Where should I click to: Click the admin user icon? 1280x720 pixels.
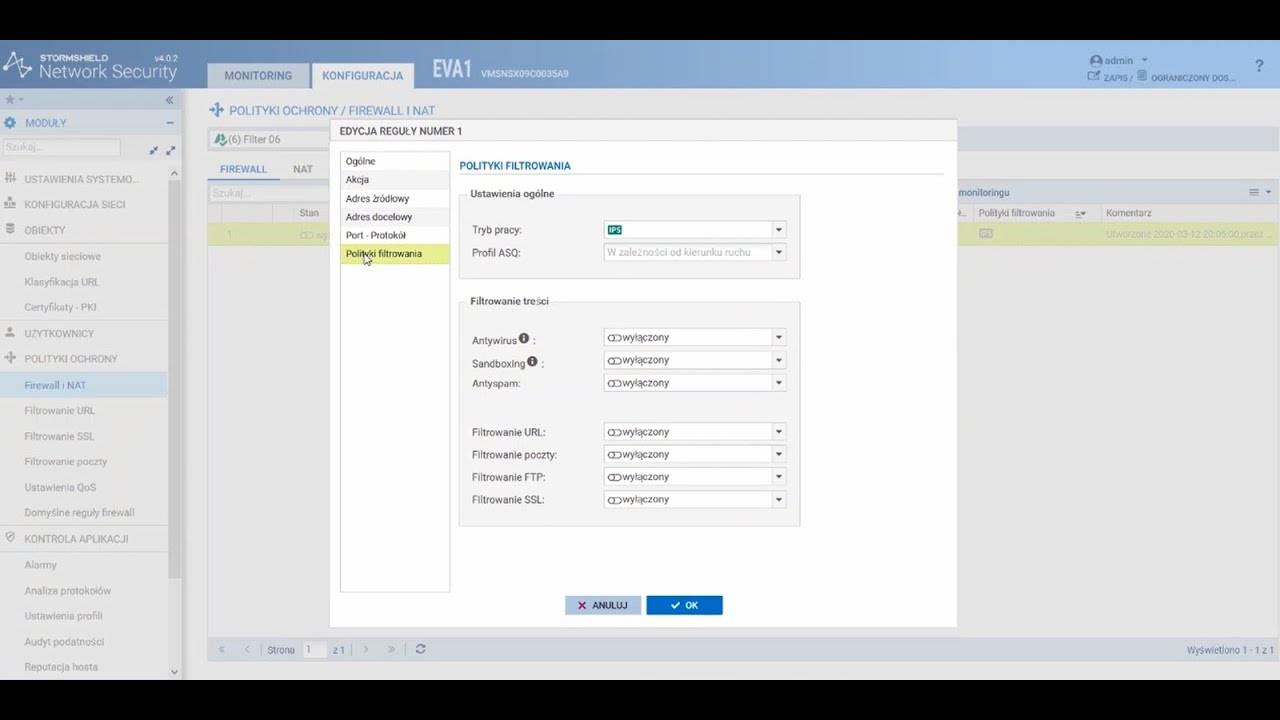coord(1096,61)
